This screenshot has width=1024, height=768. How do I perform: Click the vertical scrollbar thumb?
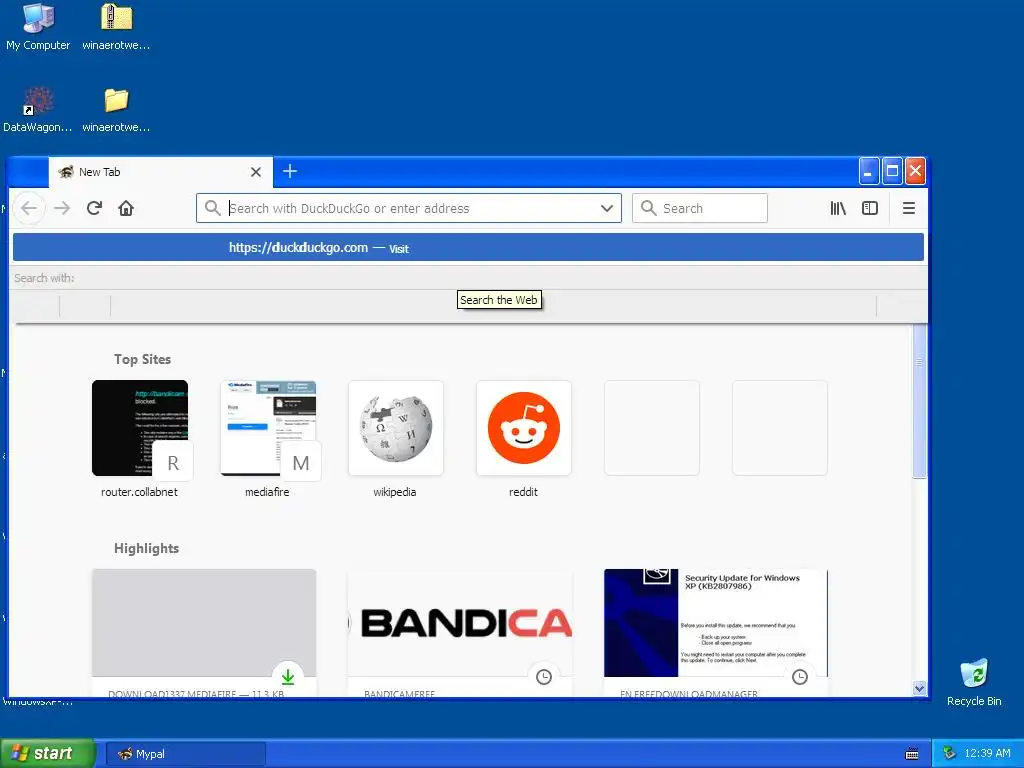click(x=920, y=402)
